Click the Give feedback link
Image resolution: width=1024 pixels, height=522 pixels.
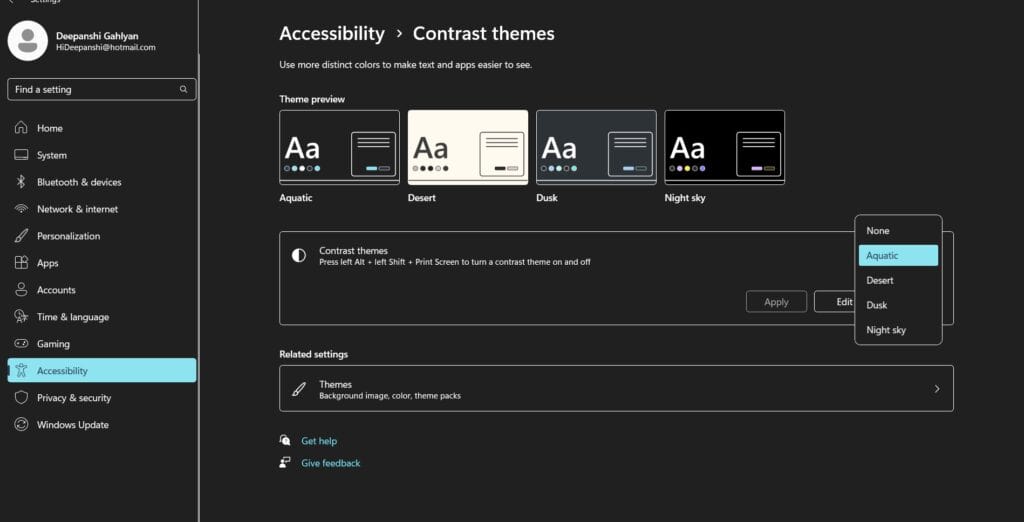pos(330,463)
